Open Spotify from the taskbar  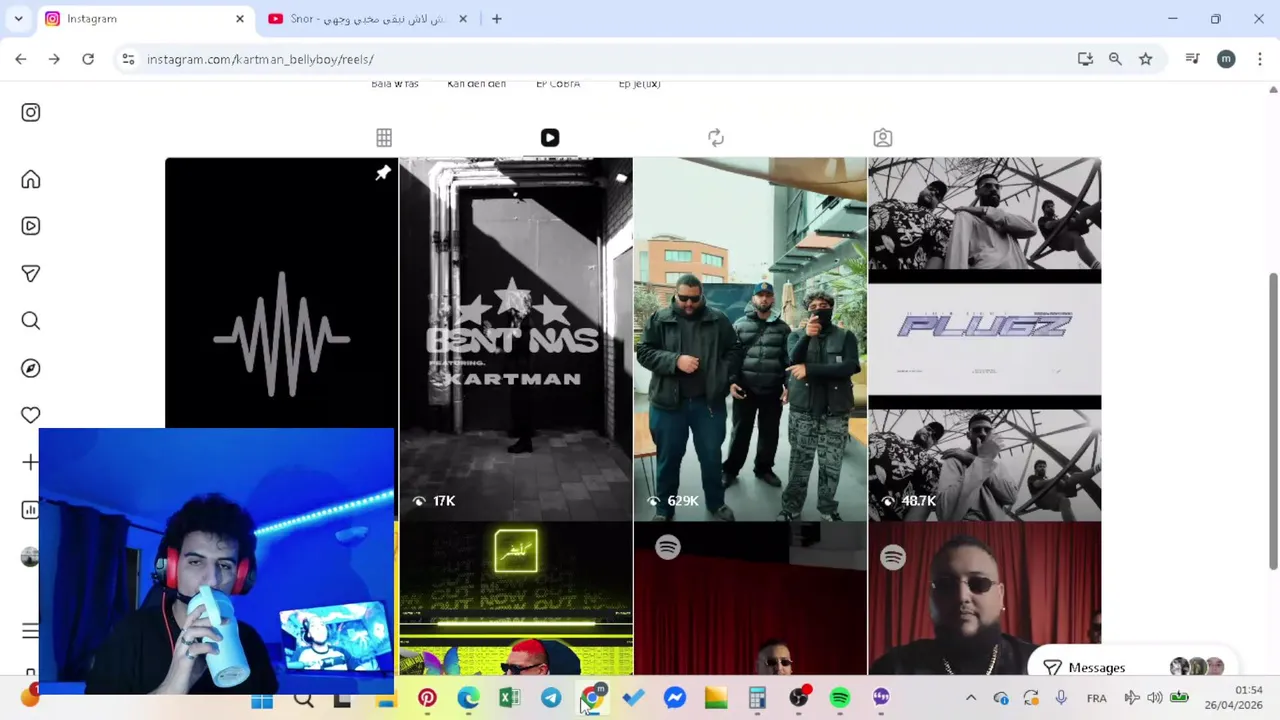pyautogui.click(x=840, y=698)
